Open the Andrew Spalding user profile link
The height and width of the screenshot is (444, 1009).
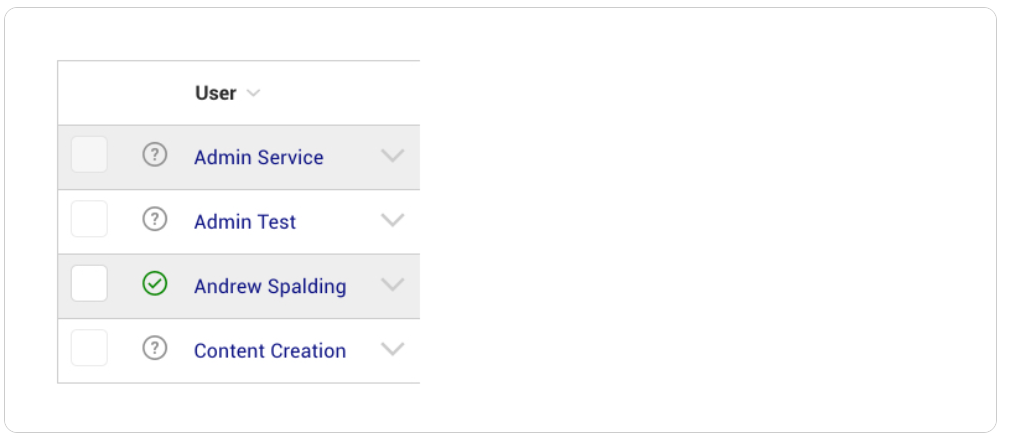coord(270,286)
